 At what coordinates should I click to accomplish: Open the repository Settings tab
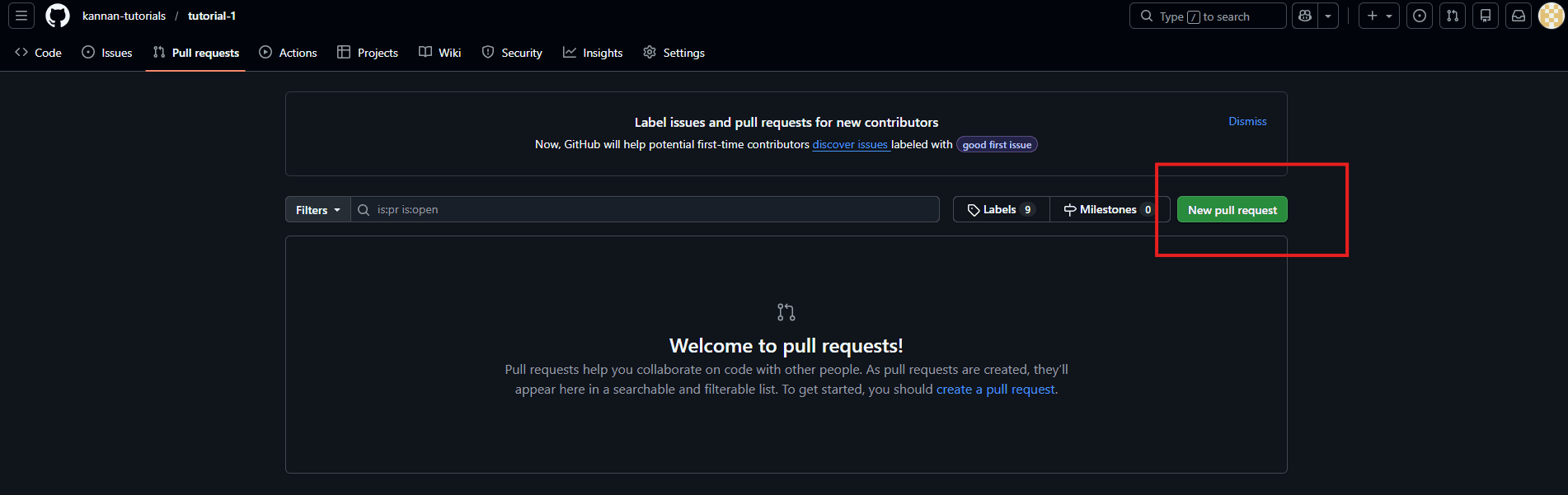click(674, 53)
